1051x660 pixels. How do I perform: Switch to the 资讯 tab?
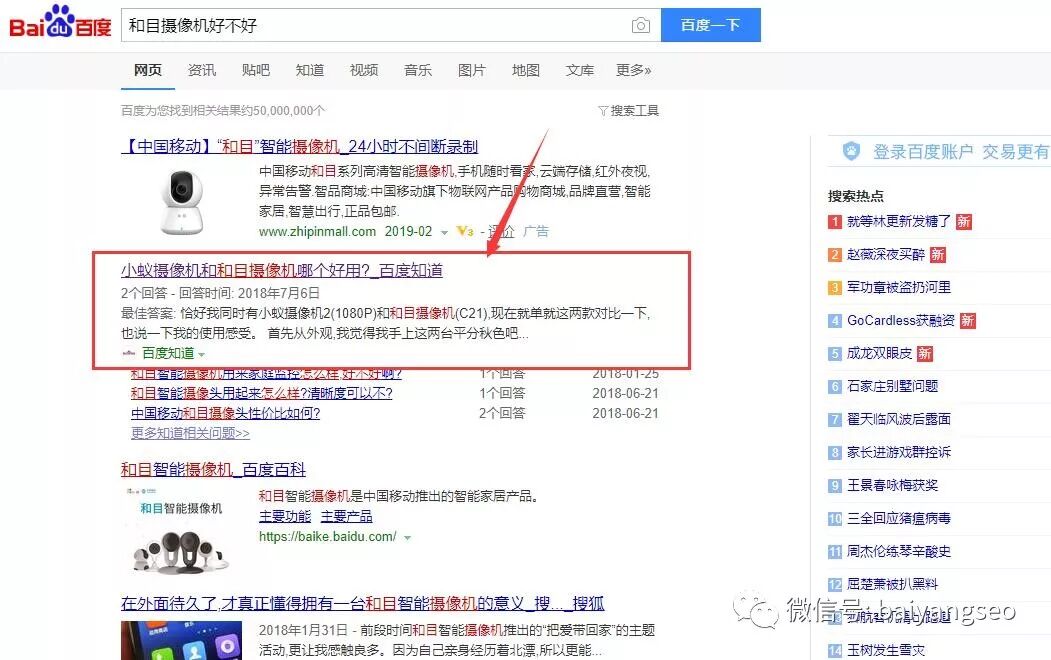click(202, 70)
